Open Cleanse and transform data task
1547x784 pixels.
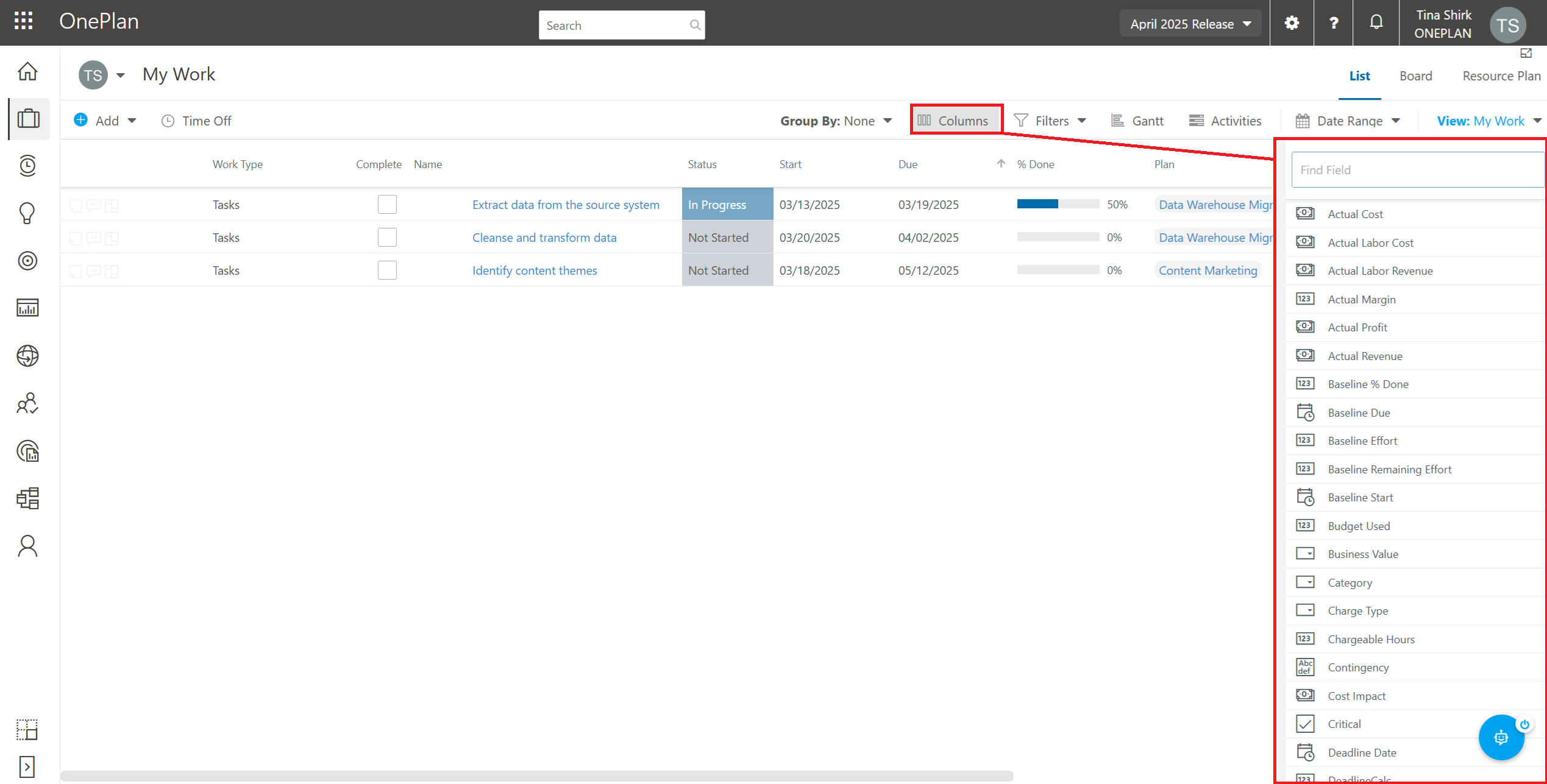544,238
